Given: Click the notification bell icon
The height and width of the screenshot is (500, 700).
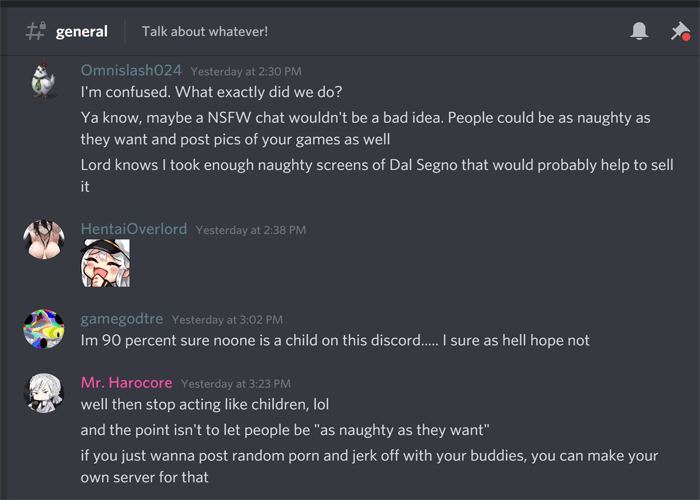Looking at the screenshot, I should click(639, 31).
